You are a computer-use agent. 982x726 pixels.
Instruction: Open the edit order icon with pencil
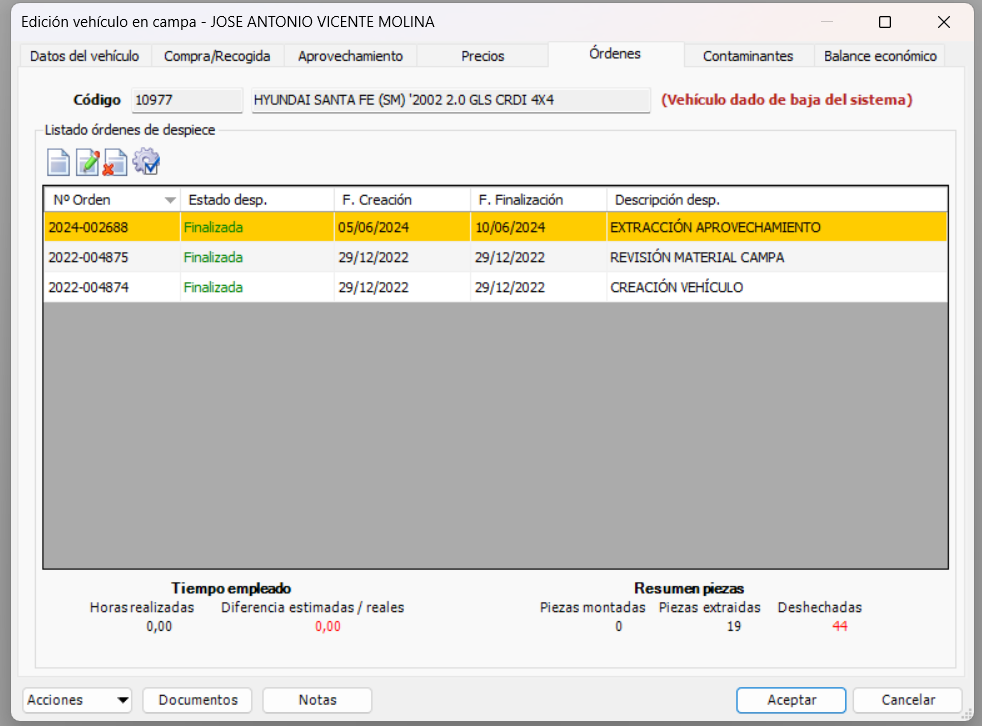coord(87,161)
